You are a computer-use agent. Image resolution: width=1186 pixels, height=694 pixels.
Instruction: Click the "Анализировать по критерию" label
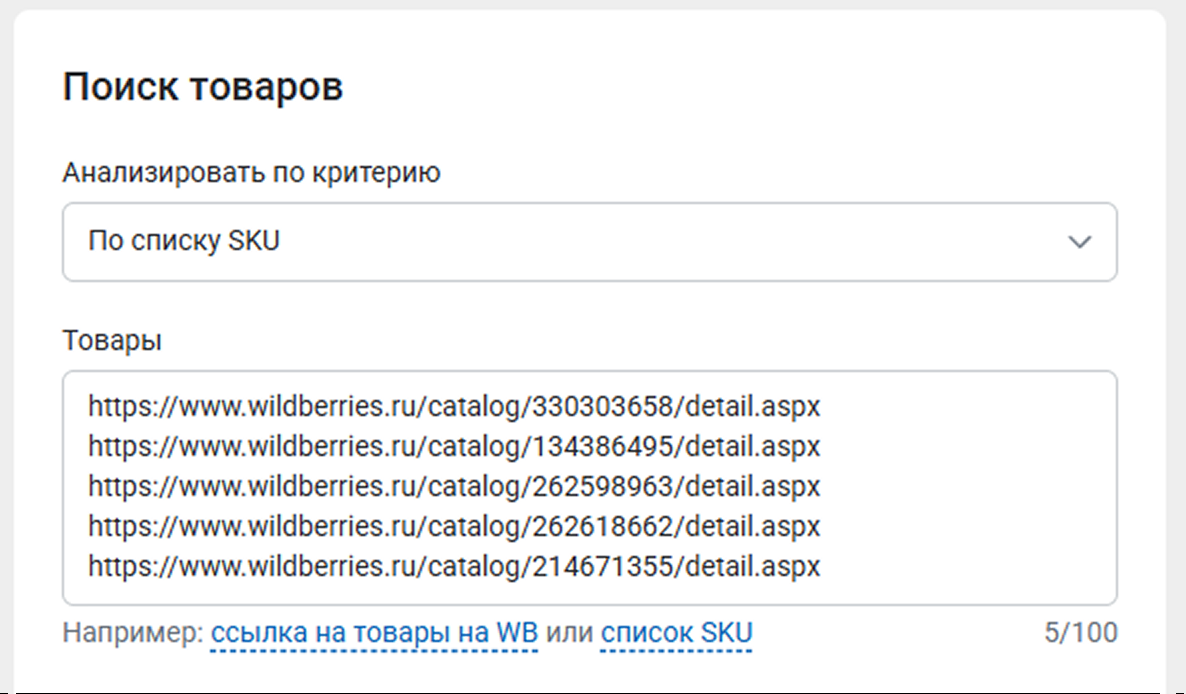251,173
